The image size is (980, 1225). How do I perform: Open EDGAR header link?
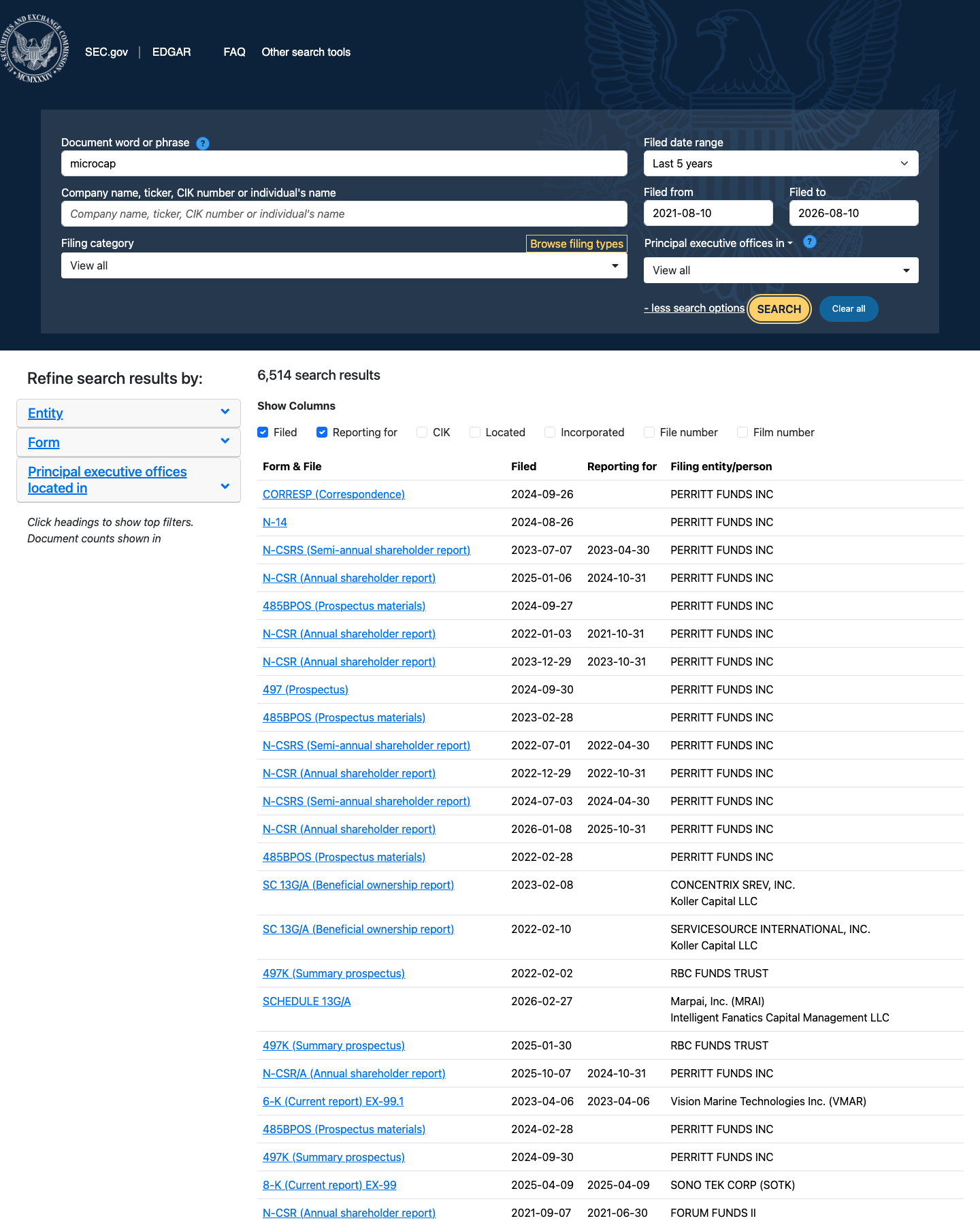click(x=171, y=52)
